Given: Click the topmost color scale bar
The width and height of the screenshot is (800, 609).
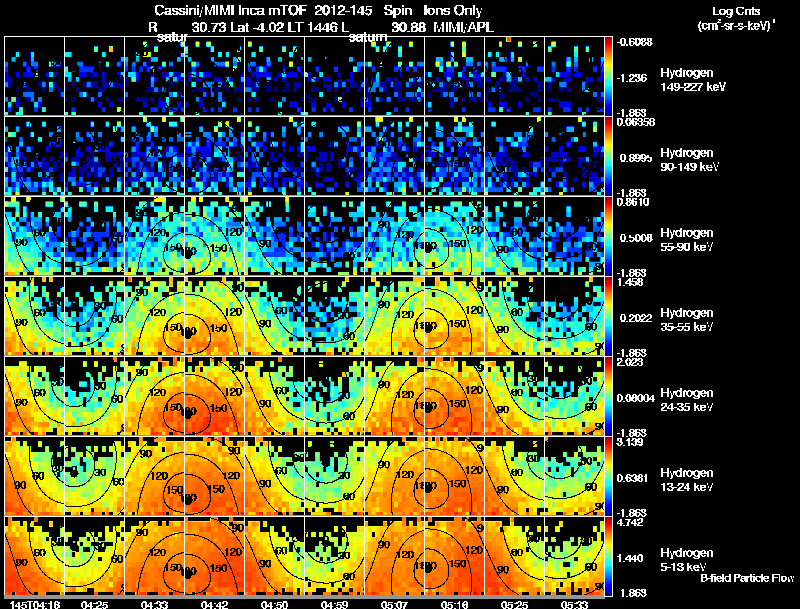Looking at the screenshot, I should 608,75.
